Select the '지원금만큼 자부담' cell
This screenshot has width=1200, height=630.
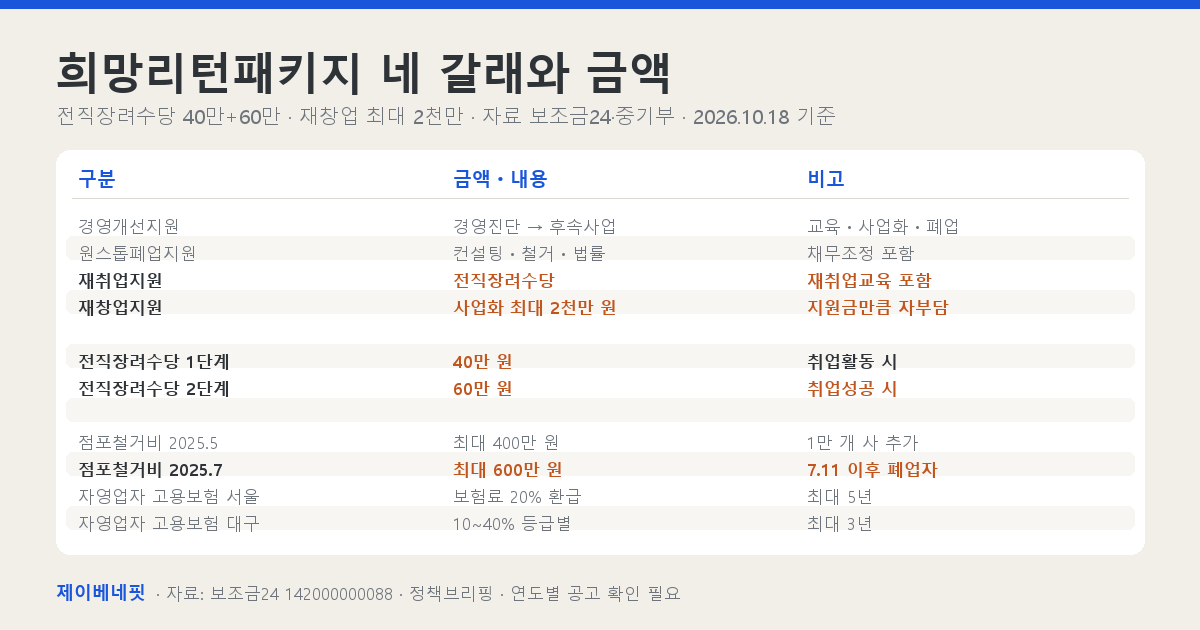tap(877, 307)
